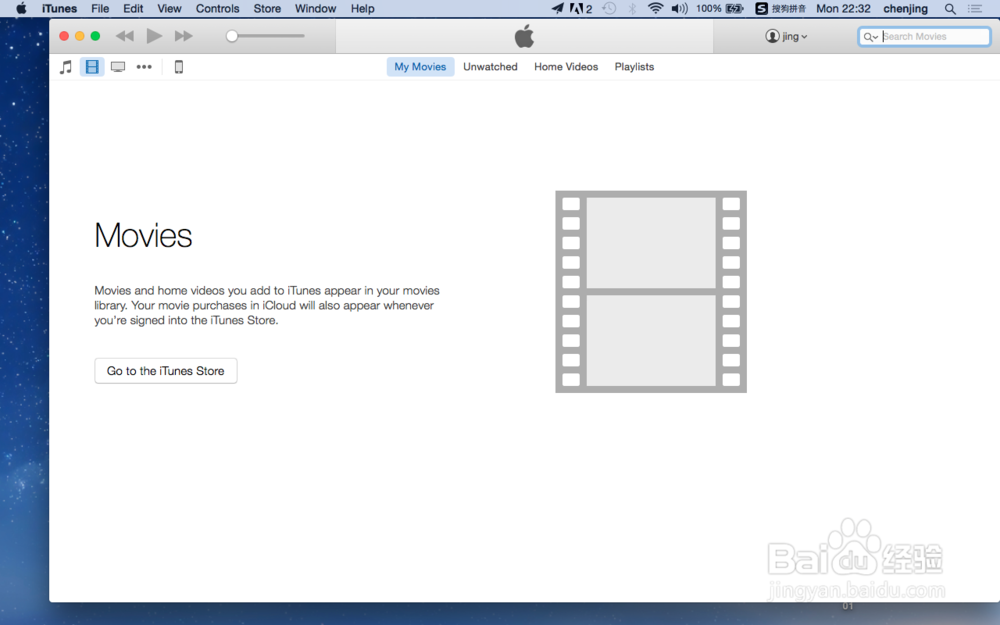Open Spotlight search in menu bar
This screenshot has width=1000, height=625.
coord(950,9)
